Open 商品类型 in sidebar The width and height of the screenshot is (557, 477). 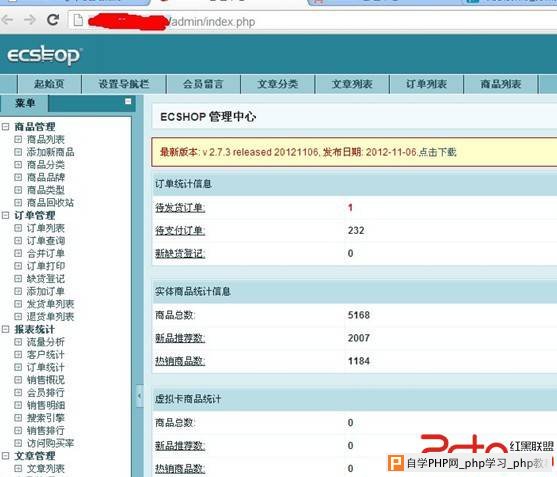[45, 190]
